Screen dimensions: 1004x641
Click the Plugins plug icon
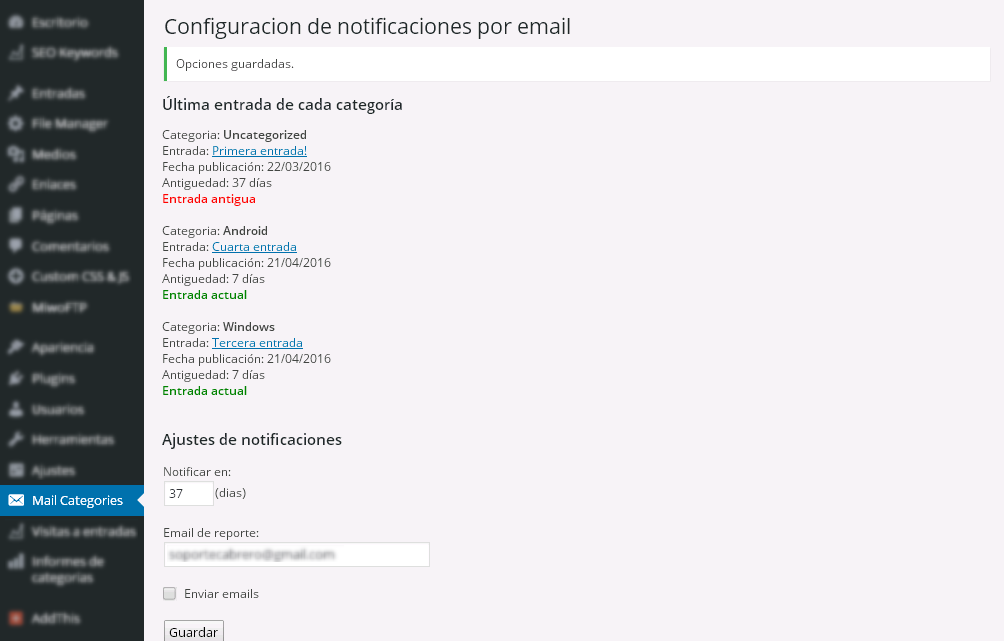pyautogui.click(x=16, y=378)
